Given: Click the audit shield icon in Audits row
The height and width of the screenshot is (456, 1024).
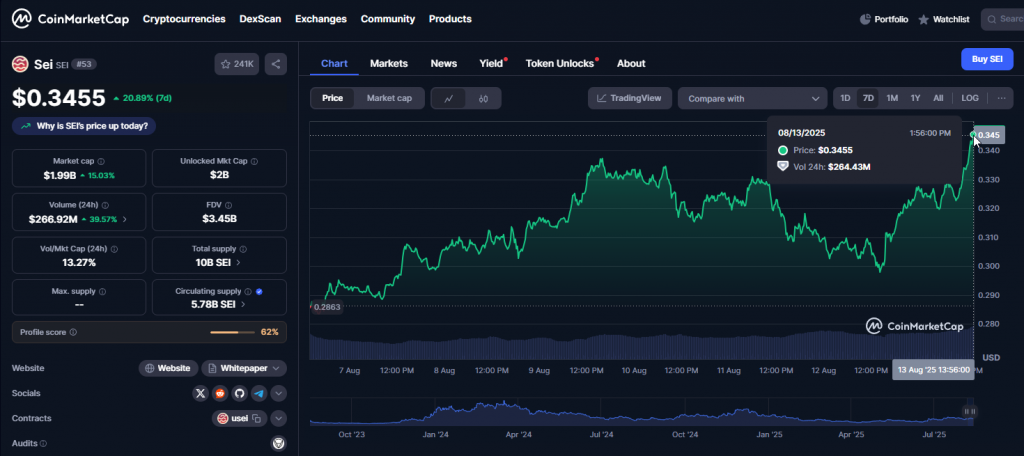Looking at the screenshot, I should coord(278,444).
